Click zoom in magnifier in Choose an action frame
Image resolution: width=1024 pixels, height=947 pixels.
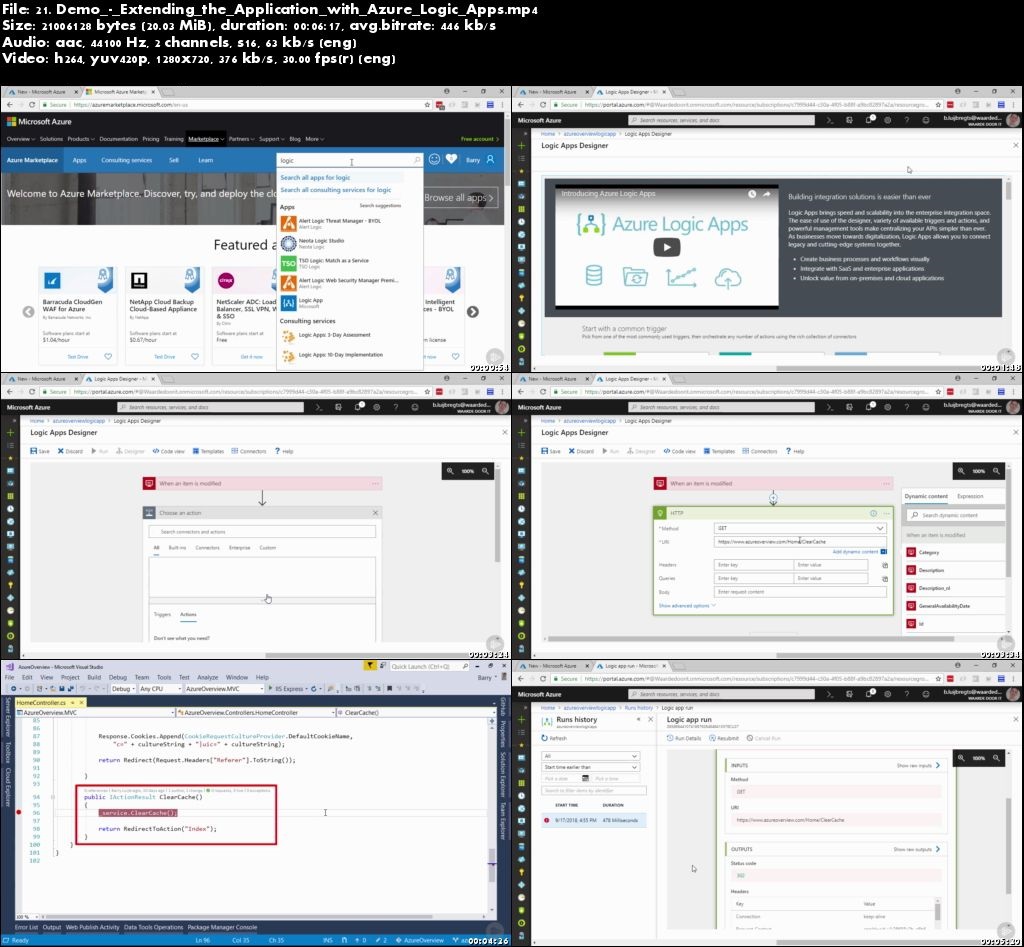point(450,471)
